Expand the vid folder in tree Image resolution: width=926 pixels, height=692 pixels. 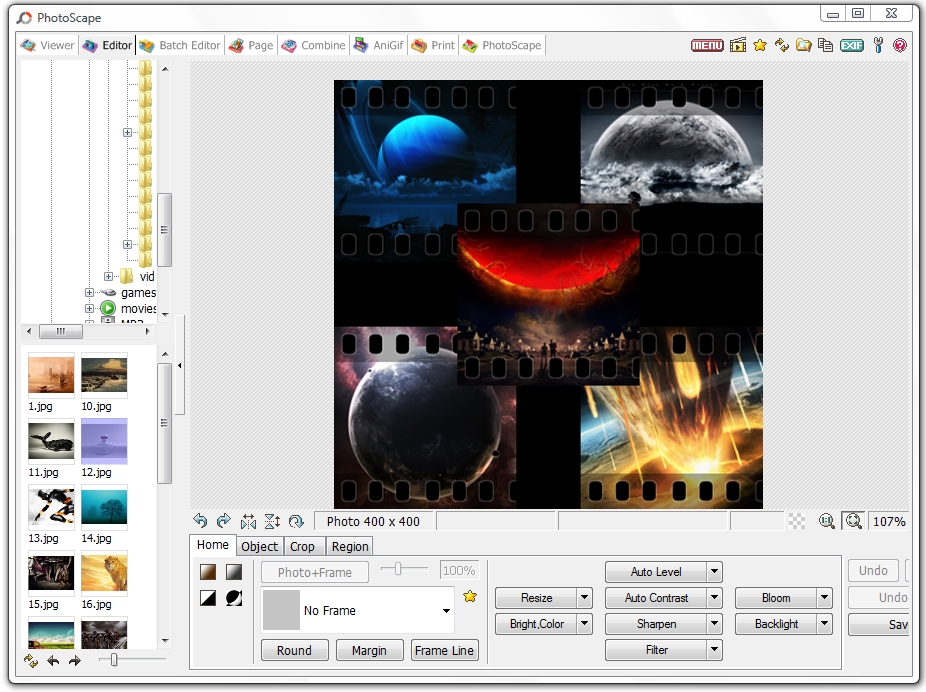pyautogui.click(x=108, y=276)
